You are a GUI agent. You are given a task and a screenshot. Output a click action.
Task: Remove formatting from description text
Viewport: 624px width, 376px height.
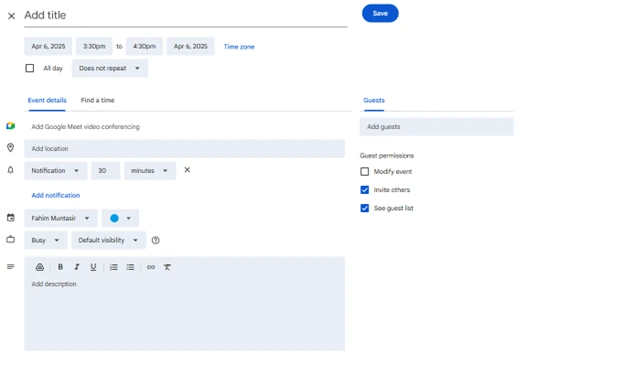pos(167,267)
